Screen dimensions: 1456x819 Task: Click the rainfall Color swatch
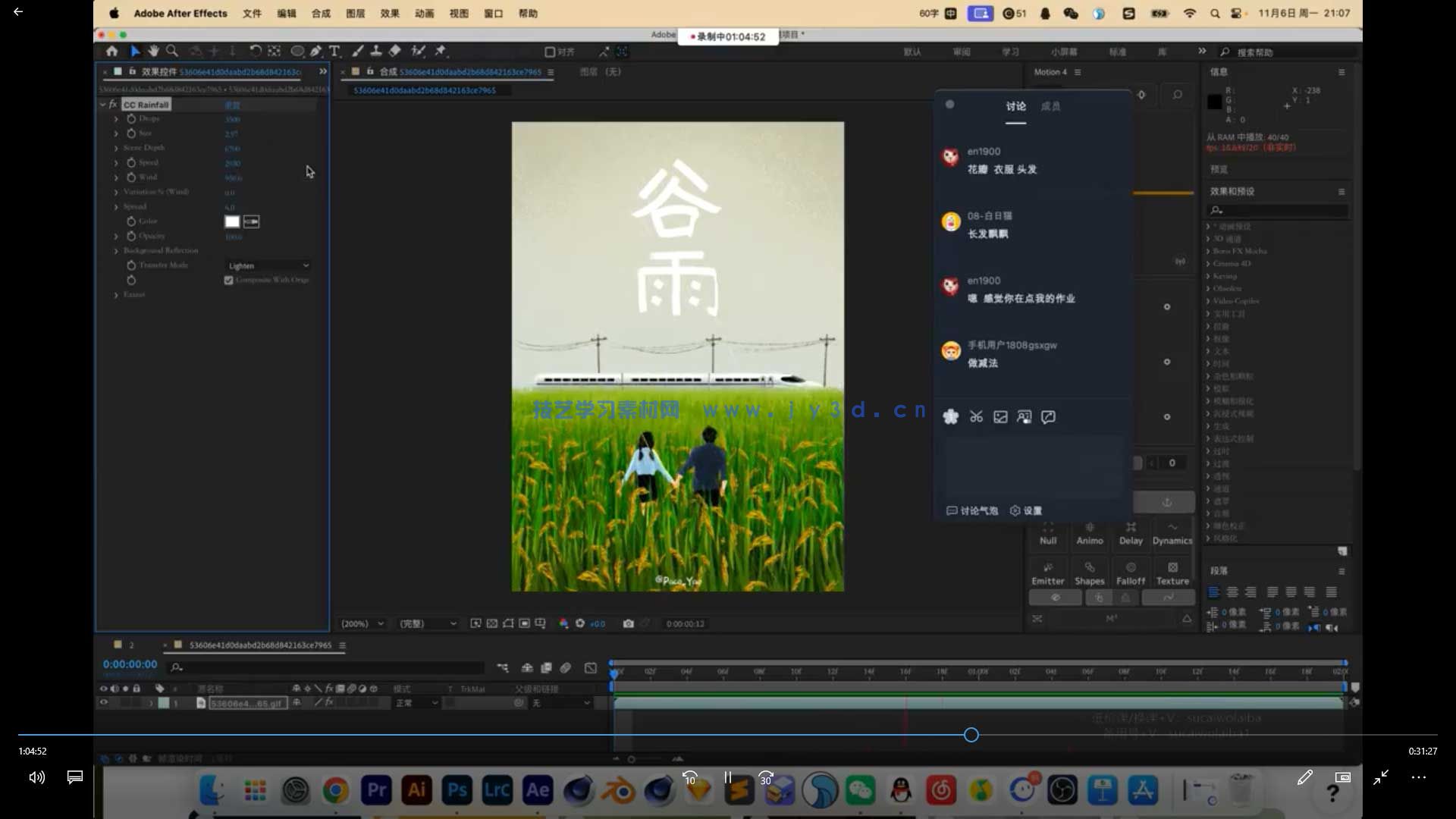click(233, 221)
